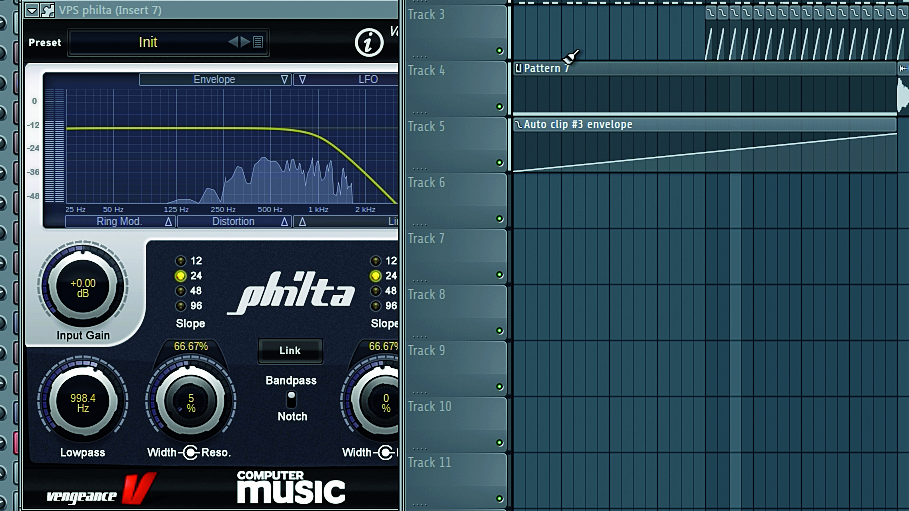Select the Pattern 7 clip title
The width and height of the screenshot is (909, 511).
(x=547, y=68)
